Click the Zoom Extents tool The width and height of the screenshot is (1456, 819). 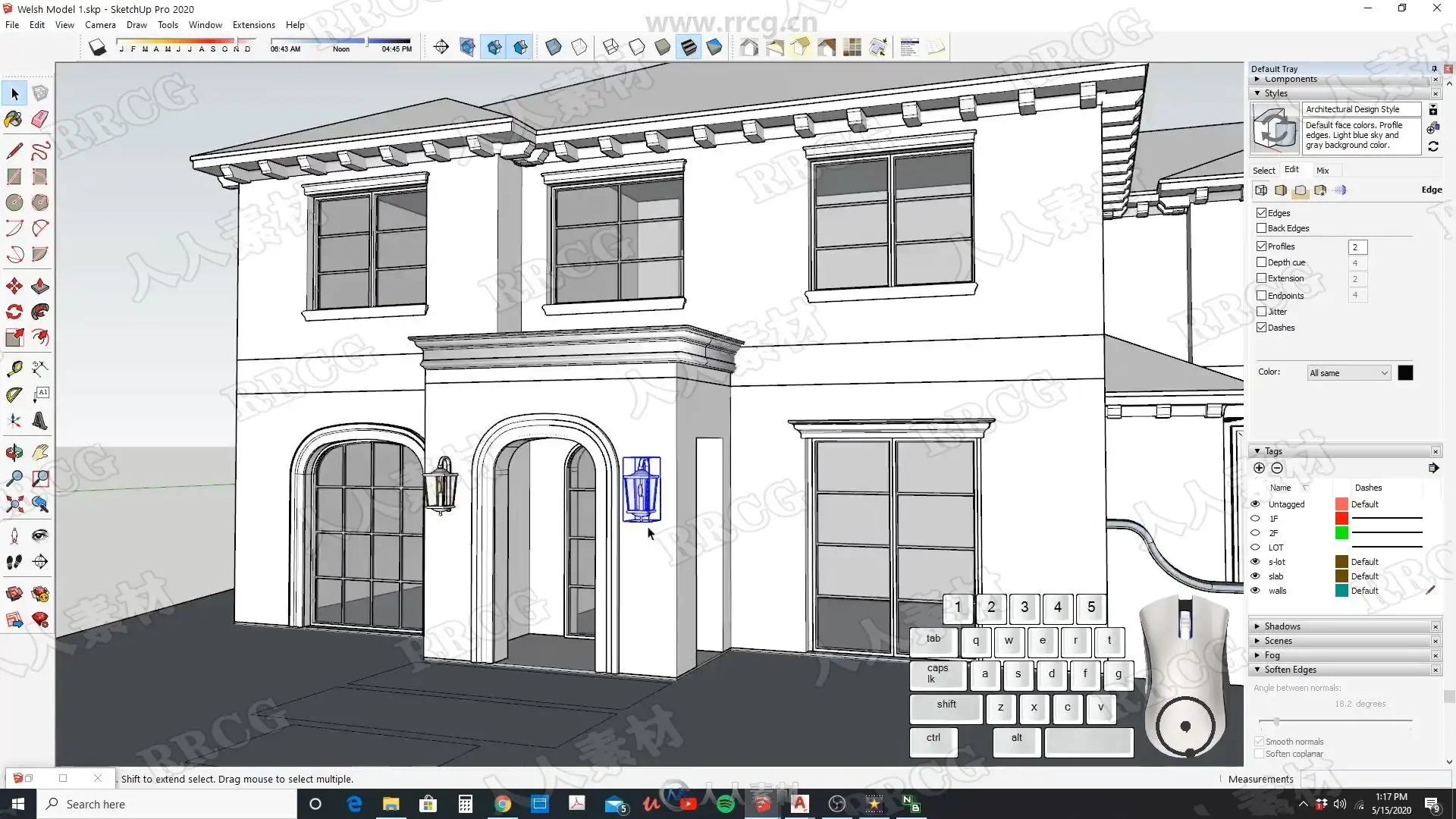[x=14, y=504]
